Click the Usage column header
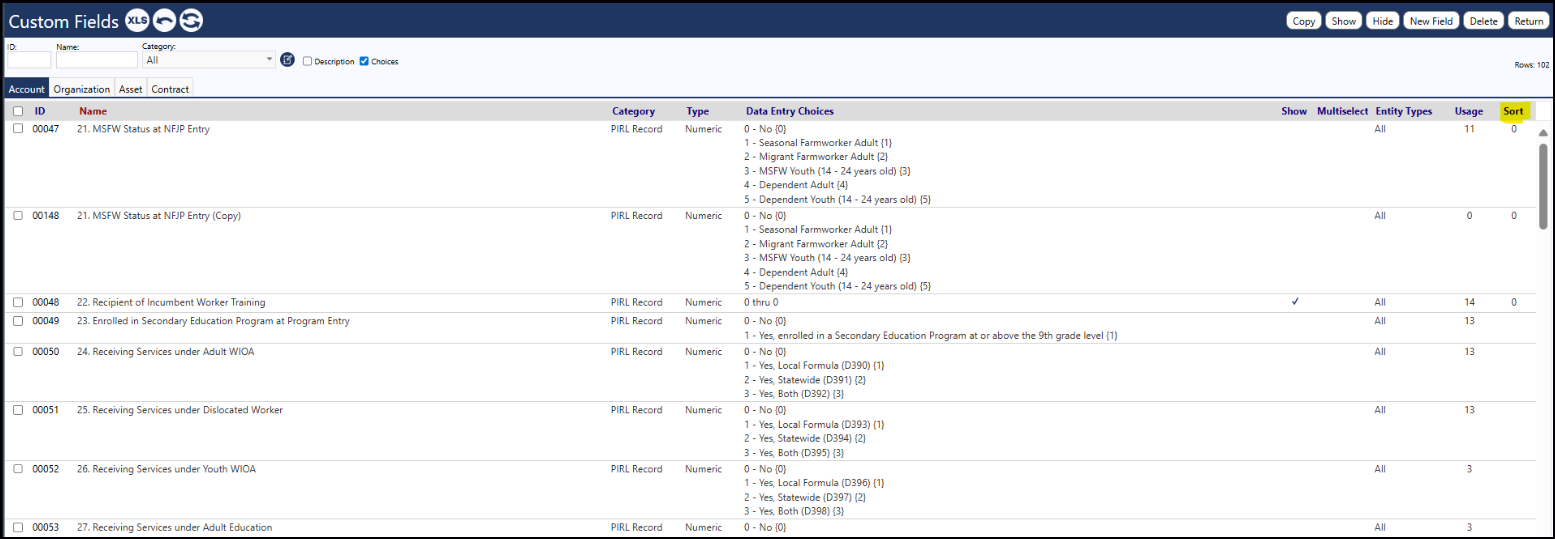The height and width of the screenshot is (539, 1555). [x=1469, y=111]
